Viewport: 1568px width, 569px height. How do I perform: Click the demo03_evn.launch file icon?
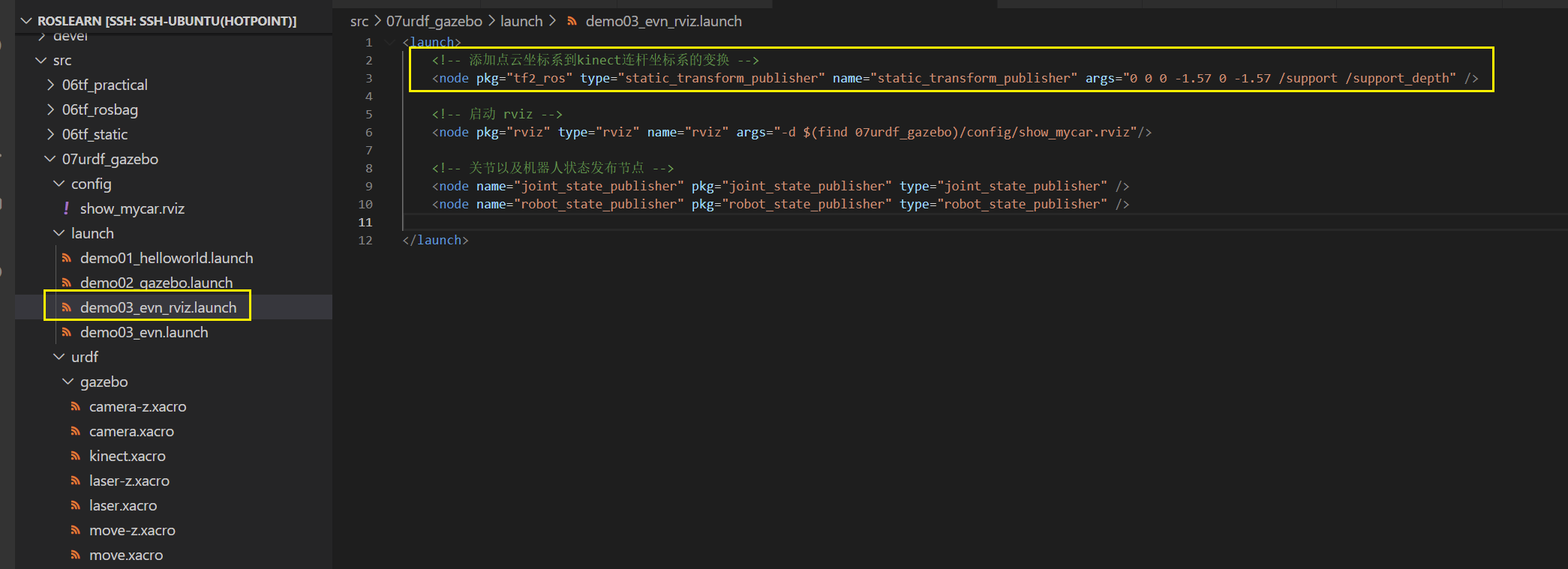[x=67, y=332]
